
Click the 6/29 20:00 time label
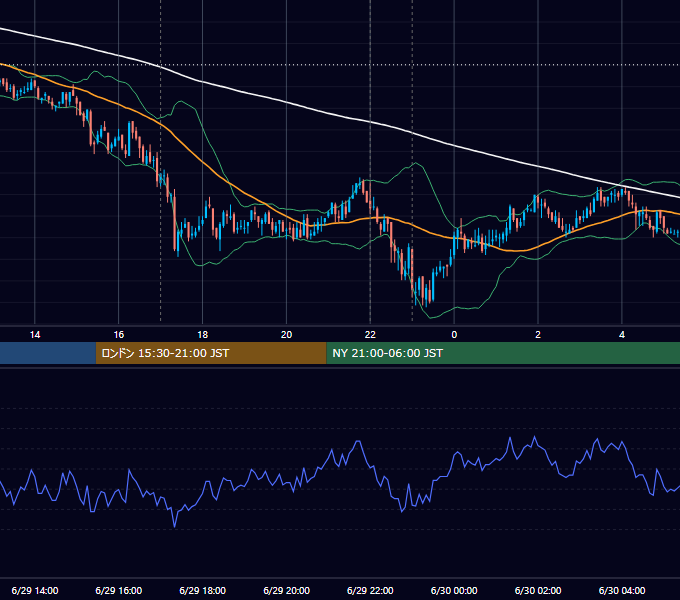(286, 590)
